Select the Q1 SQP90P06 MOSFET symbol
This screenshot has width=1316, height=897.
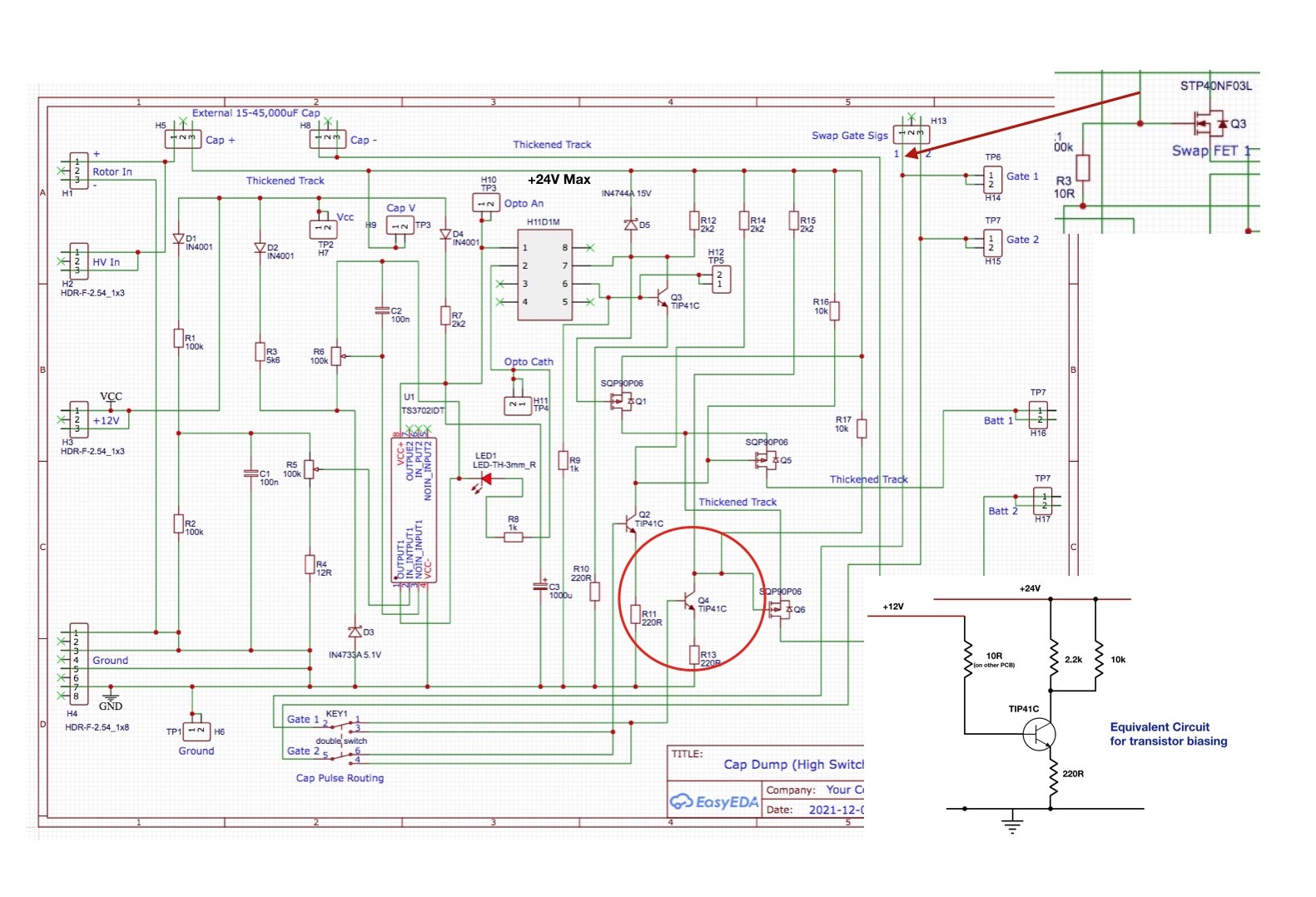pos(623,402)
